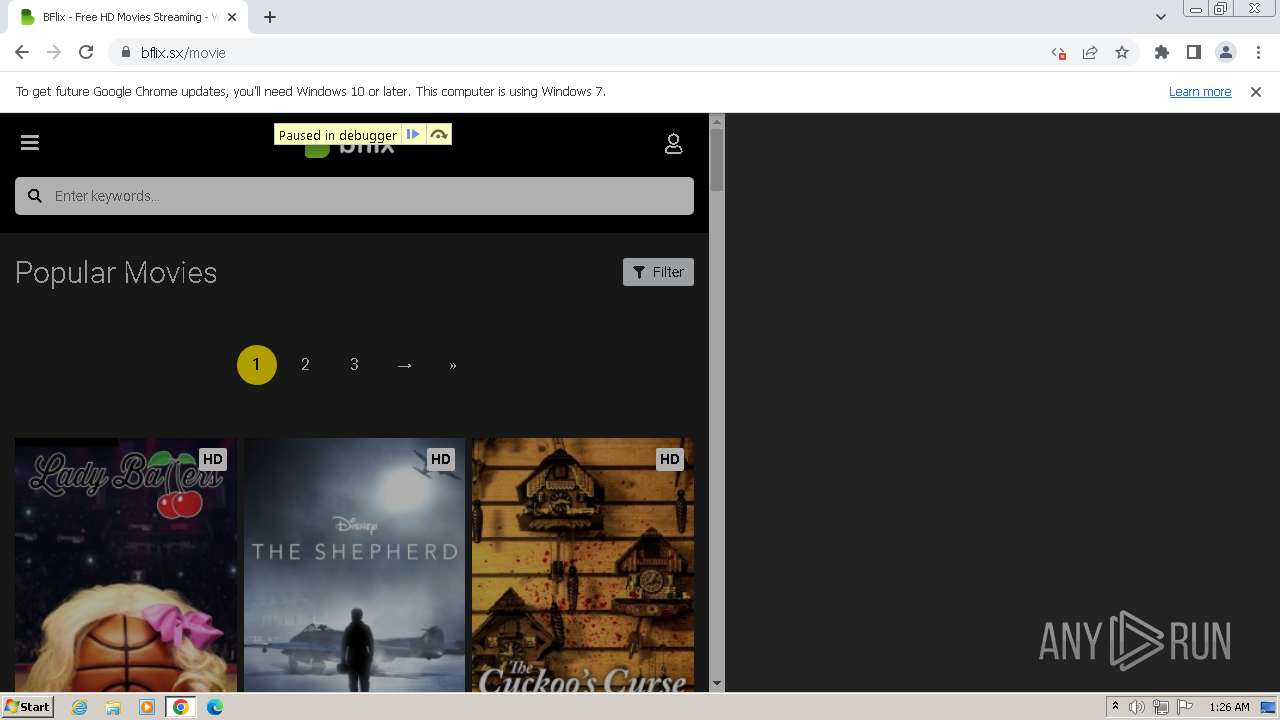Launch Internet Explorer from taskbar
The width and height of the screenshot is (1280, 720).
coord(80,707)
